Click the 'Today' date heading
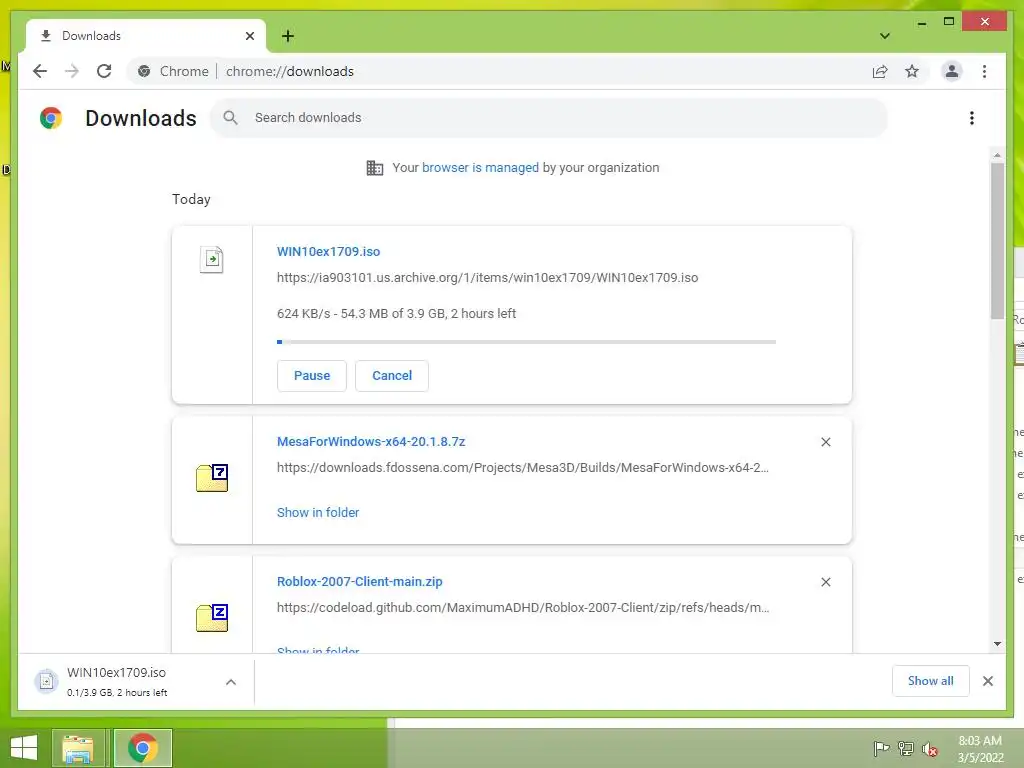1024x768 pixels. point(191,199)
